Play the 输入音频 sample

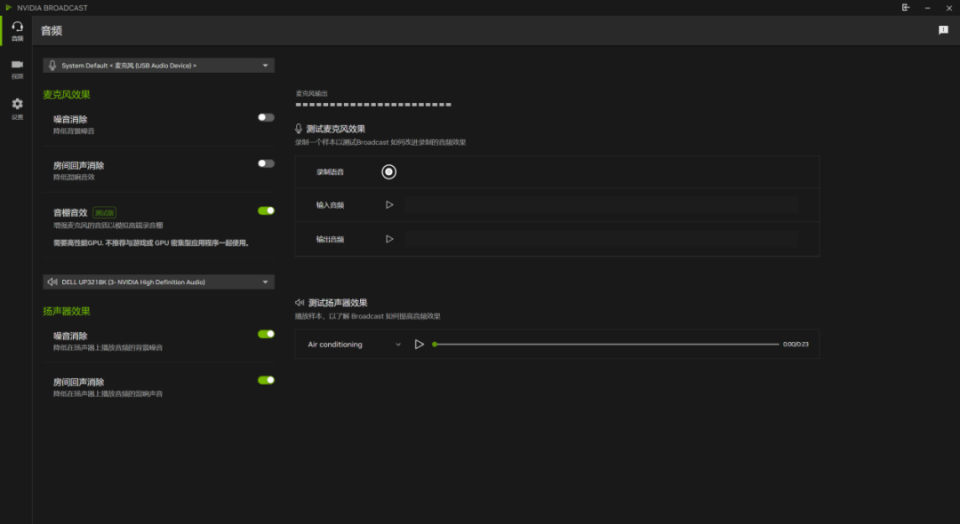click(389, 205)
